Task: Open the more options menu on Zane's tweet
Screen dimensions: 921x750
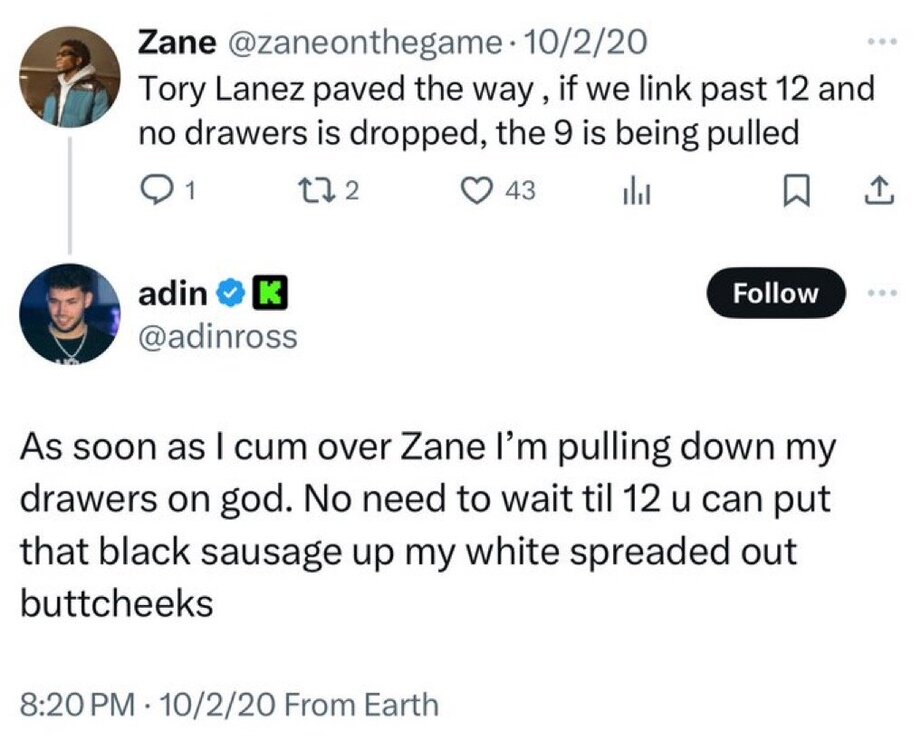Action: coord(877,43)
